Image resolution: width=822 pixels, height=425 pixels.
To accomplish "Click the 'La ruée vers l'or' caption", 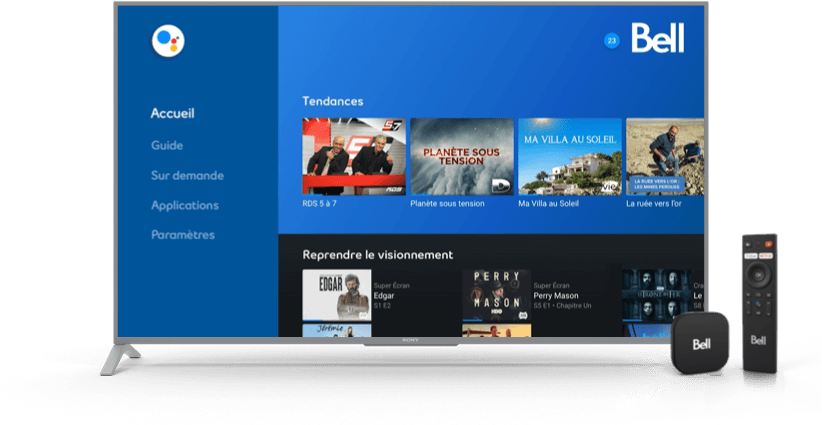I will [653, 203].
